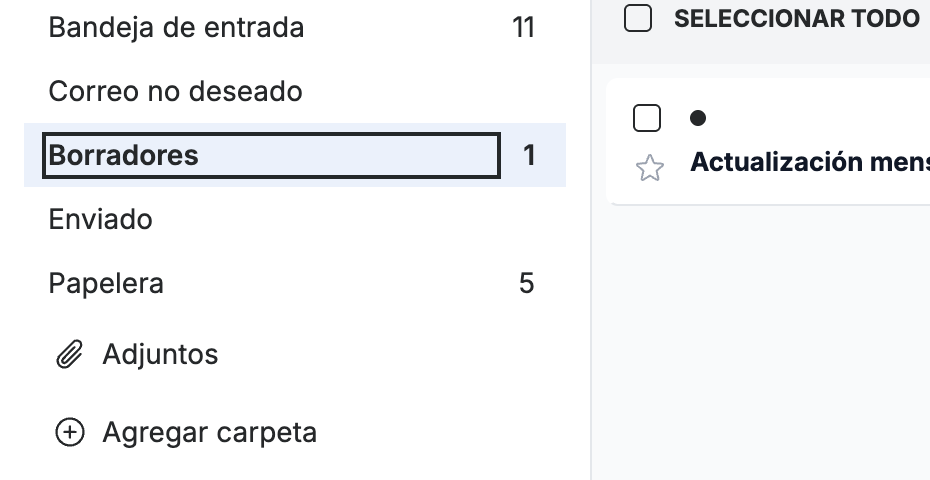Screen dimensions: 930x480
Task: Check the draft message checkbox
Action: (x=647, y=118)
